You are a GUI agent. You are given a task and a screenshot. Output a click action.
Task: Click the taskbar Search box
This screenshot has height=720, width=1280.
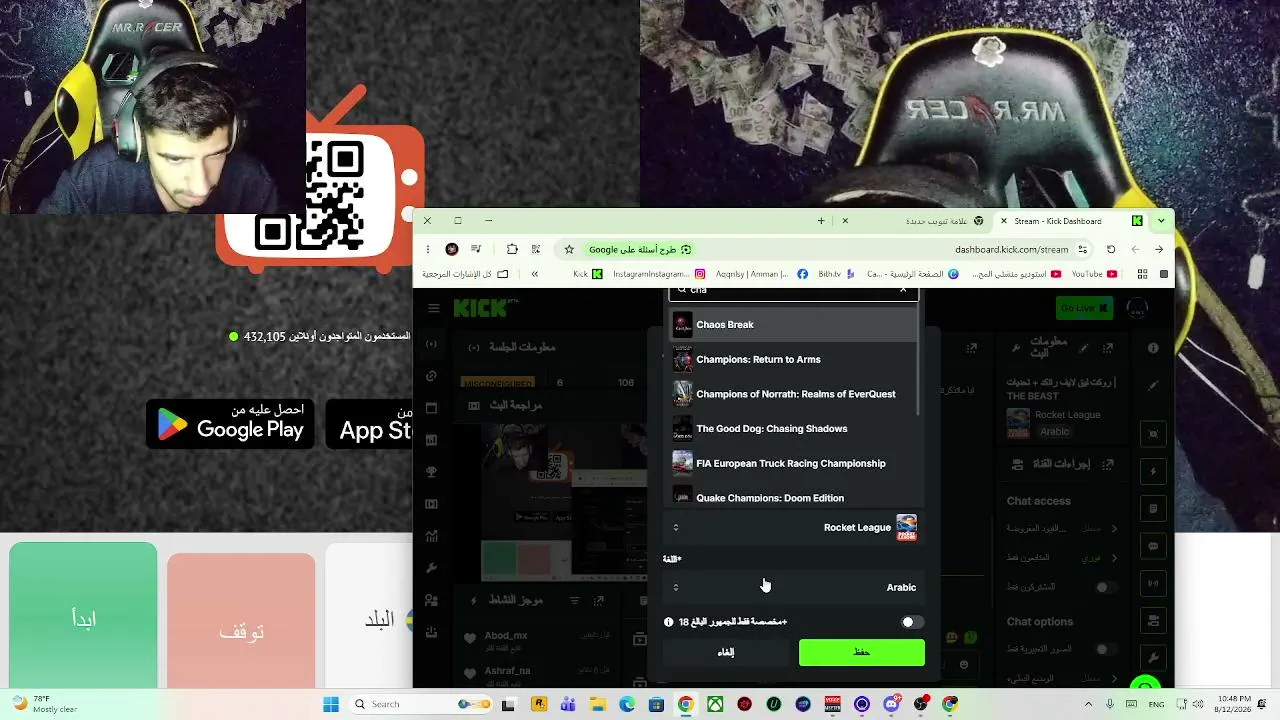pyautogui.click(x=419, y=704)
